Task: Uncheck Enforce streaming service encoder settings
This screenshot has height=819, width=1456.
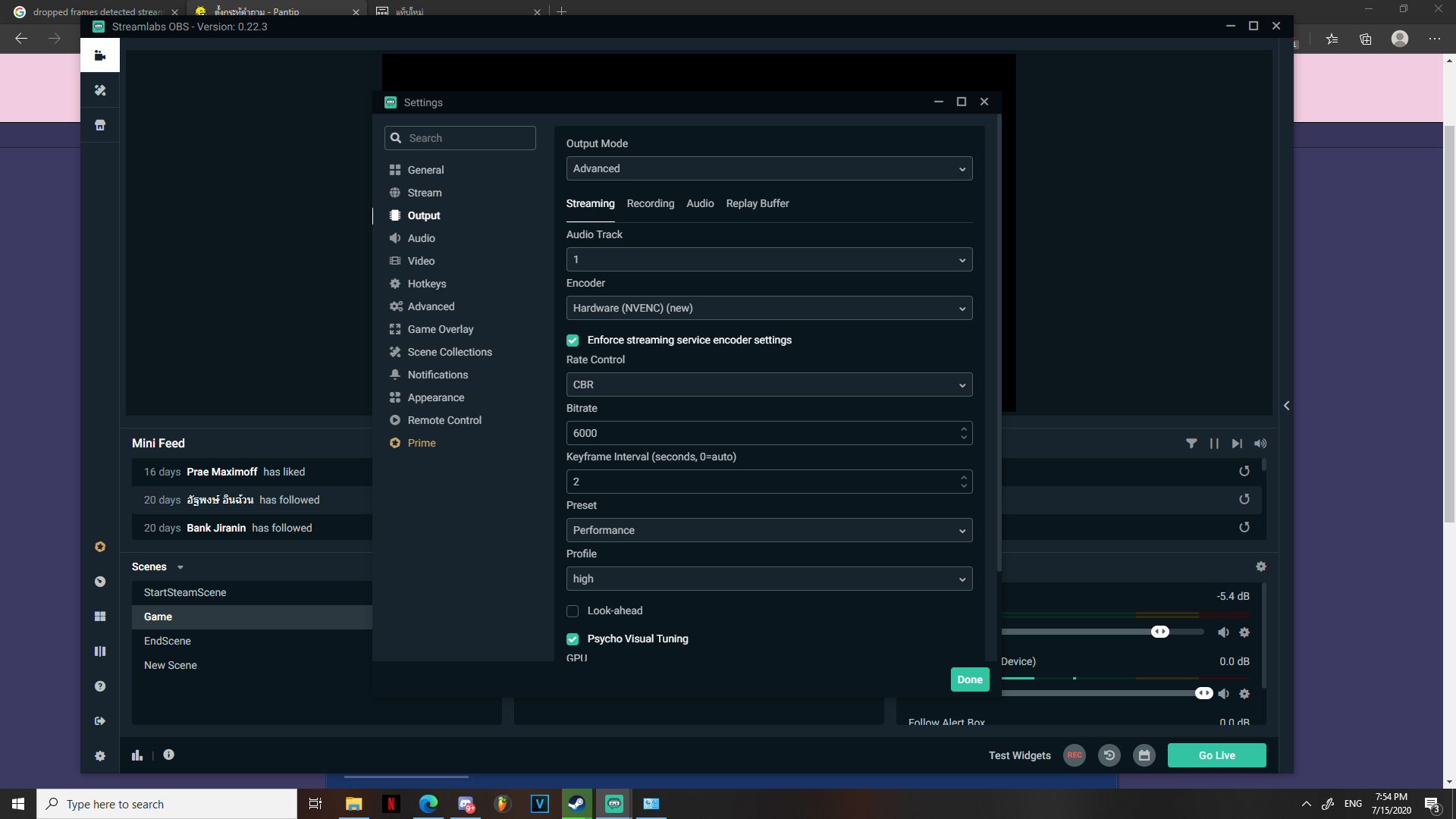Action: [573, 340]
